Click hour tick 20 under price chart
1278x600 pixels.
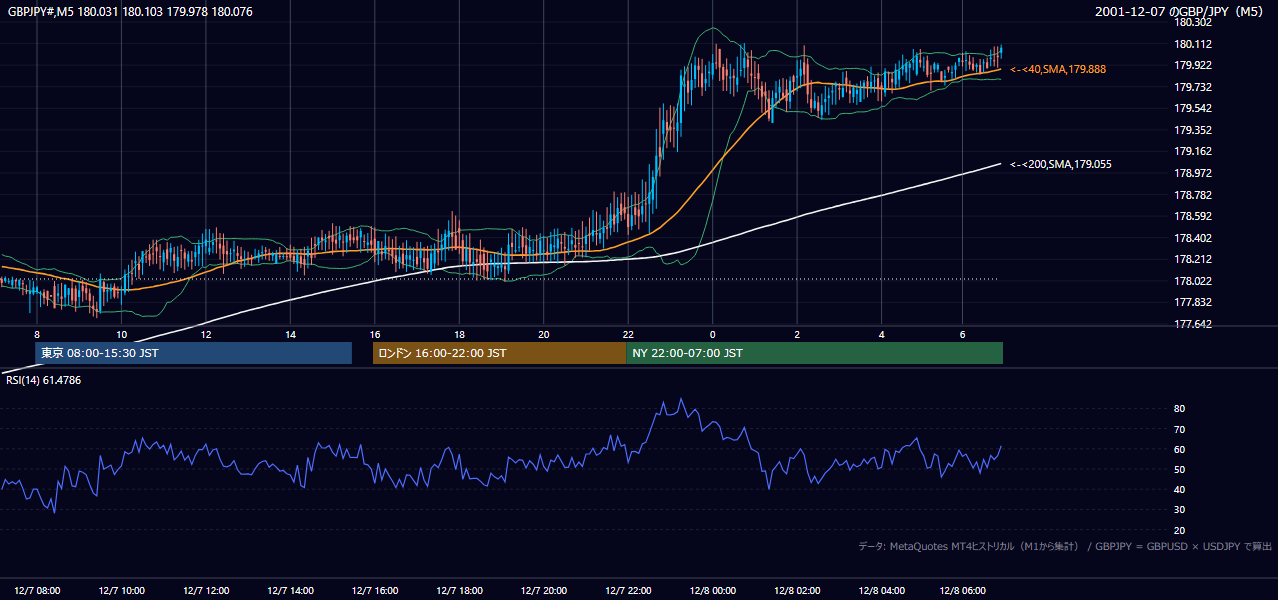click(x=544, y=334)
